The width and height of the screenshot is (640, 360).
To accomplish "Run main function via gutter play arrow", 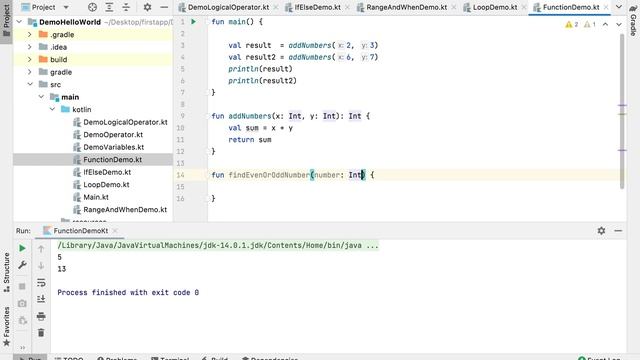I will 194,22.
